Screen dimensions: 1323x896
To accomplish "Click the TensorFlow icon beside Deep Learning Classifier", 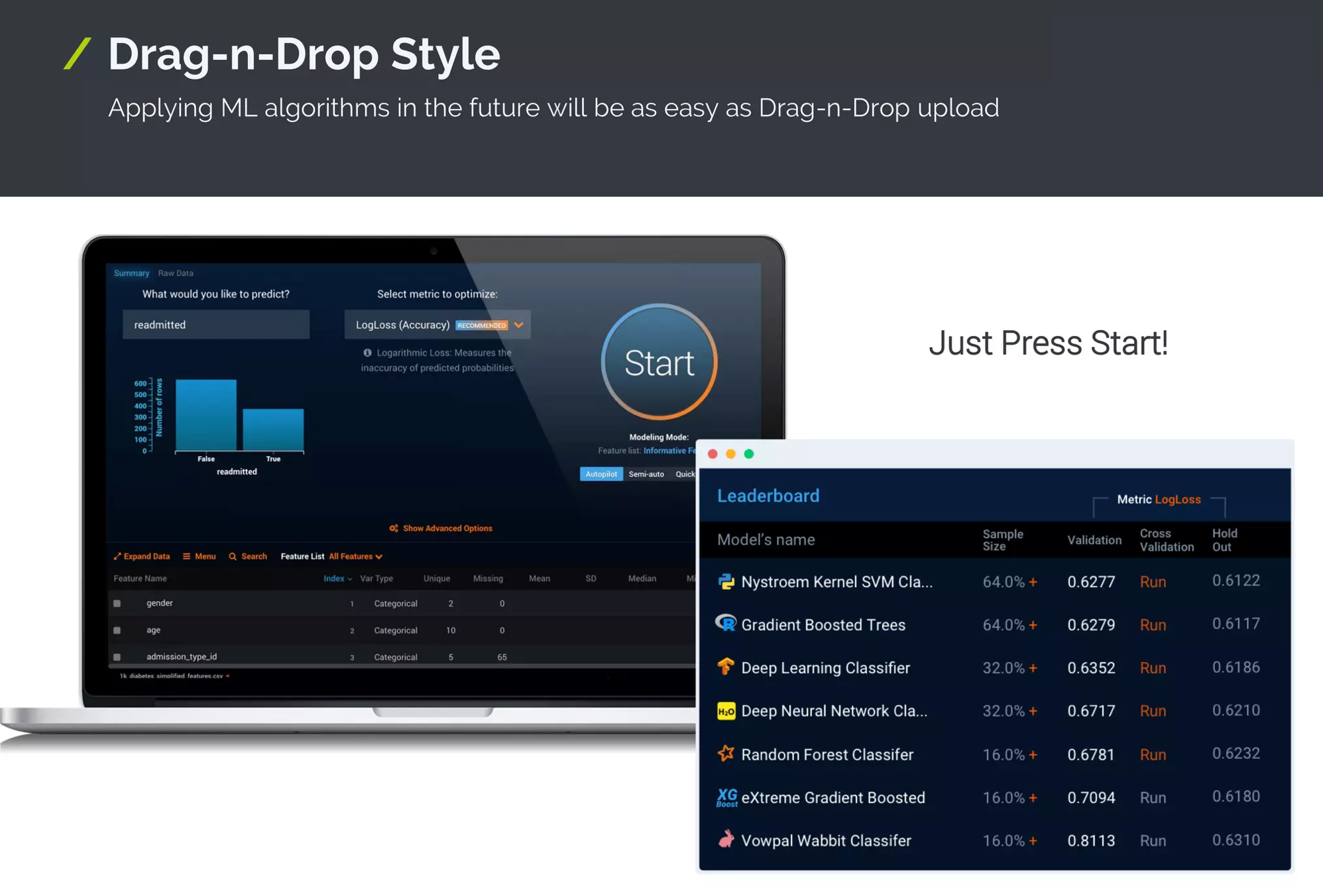I will 726,667.
